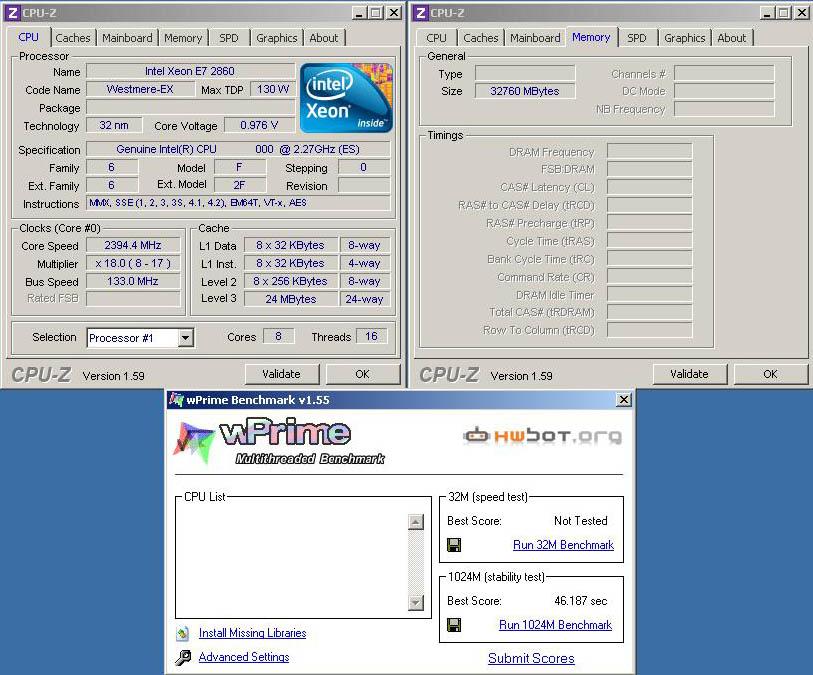This screenshot has width=813, height=675.
Task: Close the wPrime Benchmark window
Action: tap(624, 400)
